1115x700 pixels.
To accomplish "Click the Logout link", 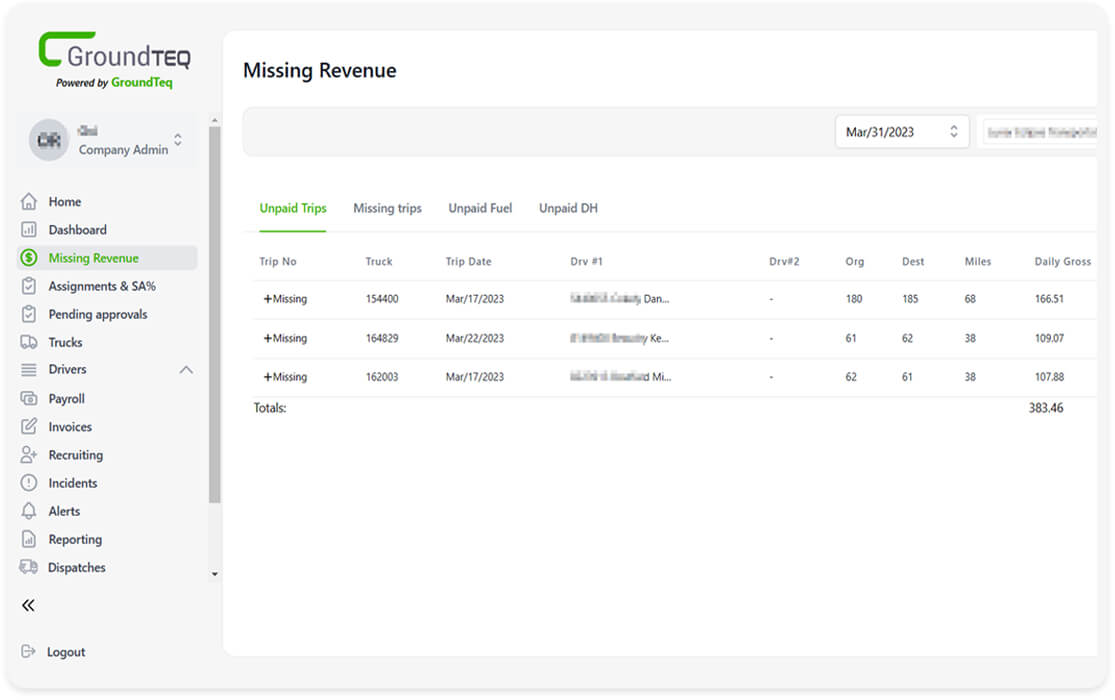I will coord(65,652).
